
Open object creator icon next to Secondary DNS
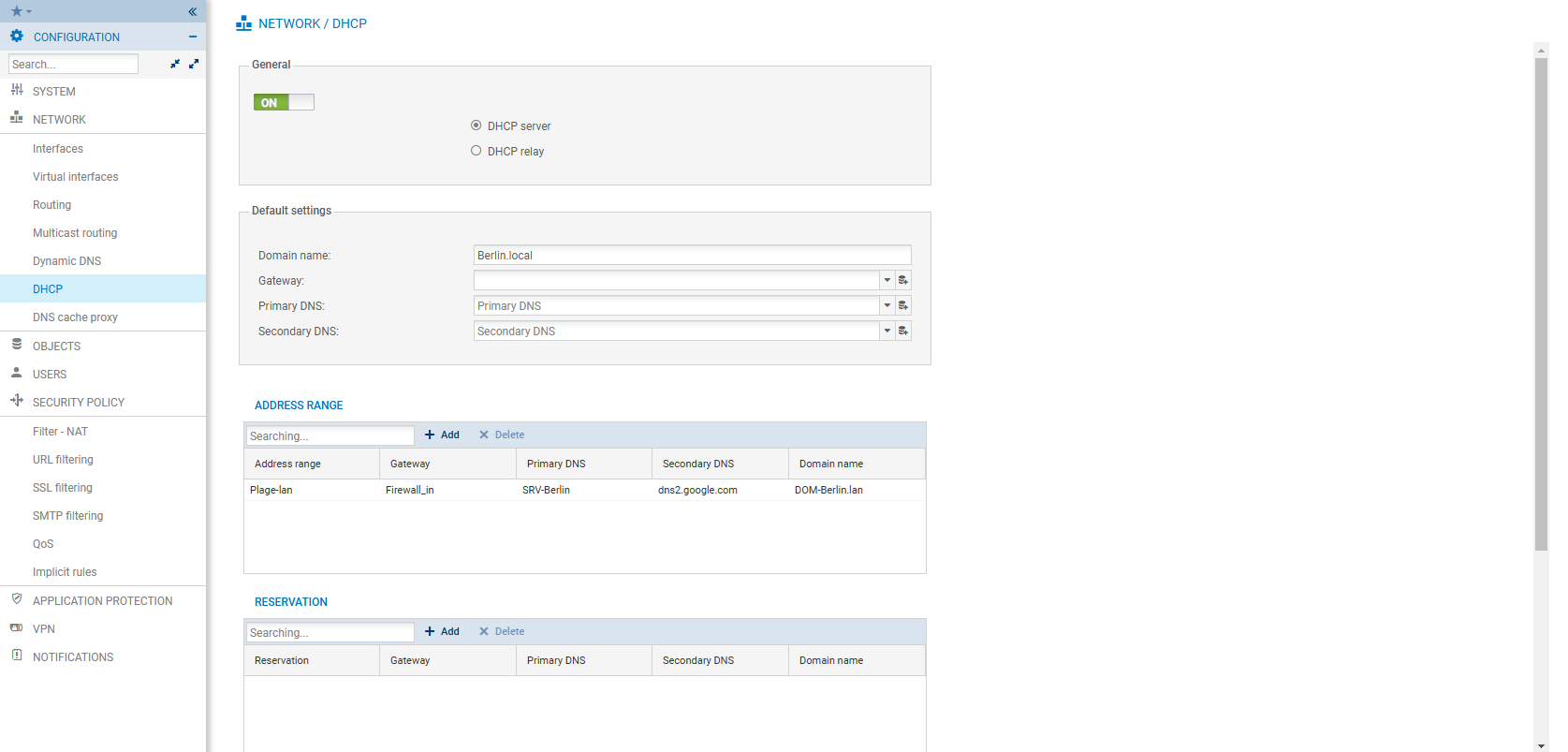903,331
